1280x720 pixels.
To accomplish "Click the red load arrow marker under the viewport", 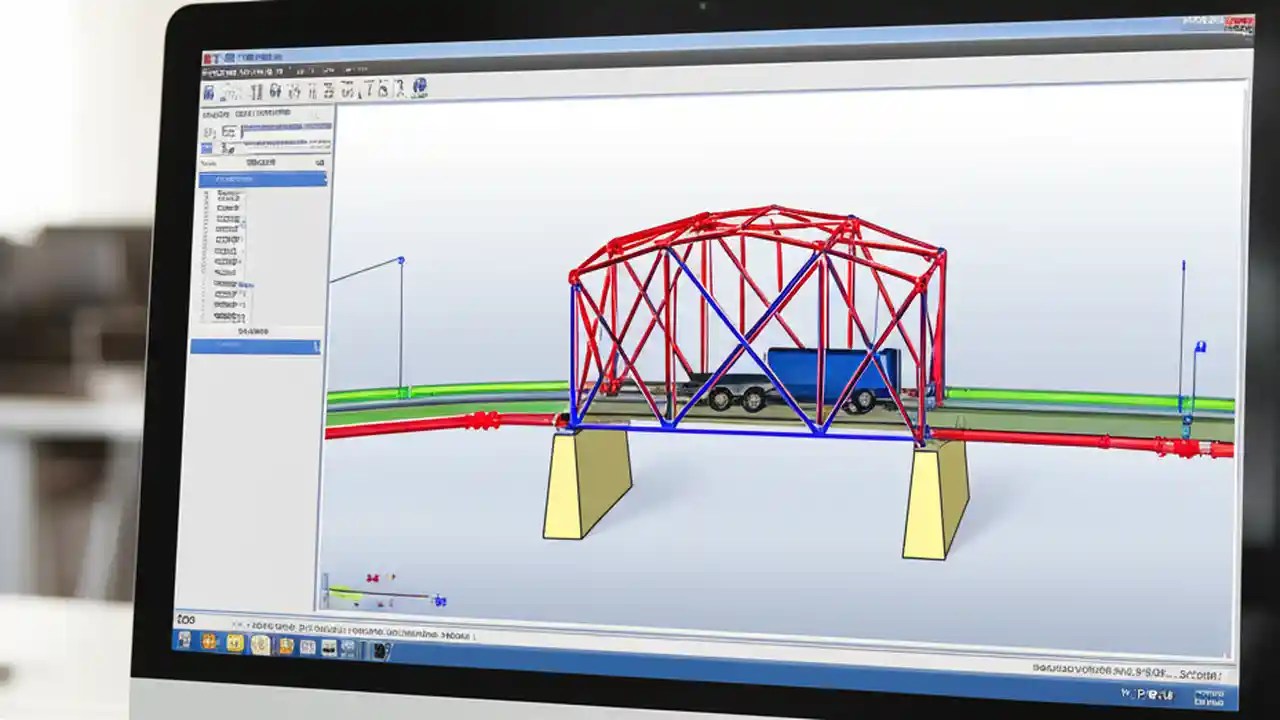I will coord(372,577).
